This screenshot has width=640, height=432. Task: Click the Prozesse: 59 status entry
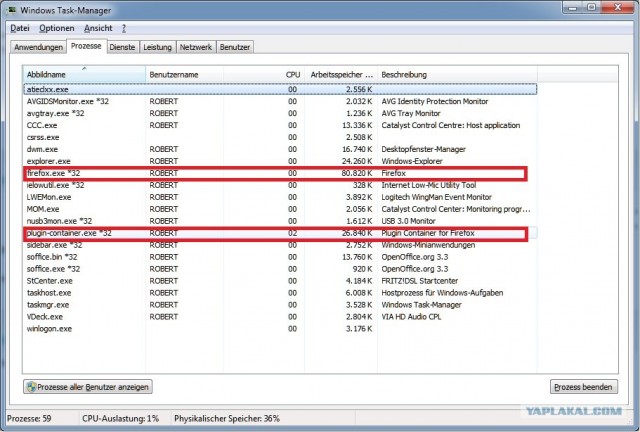click(29, 419)
